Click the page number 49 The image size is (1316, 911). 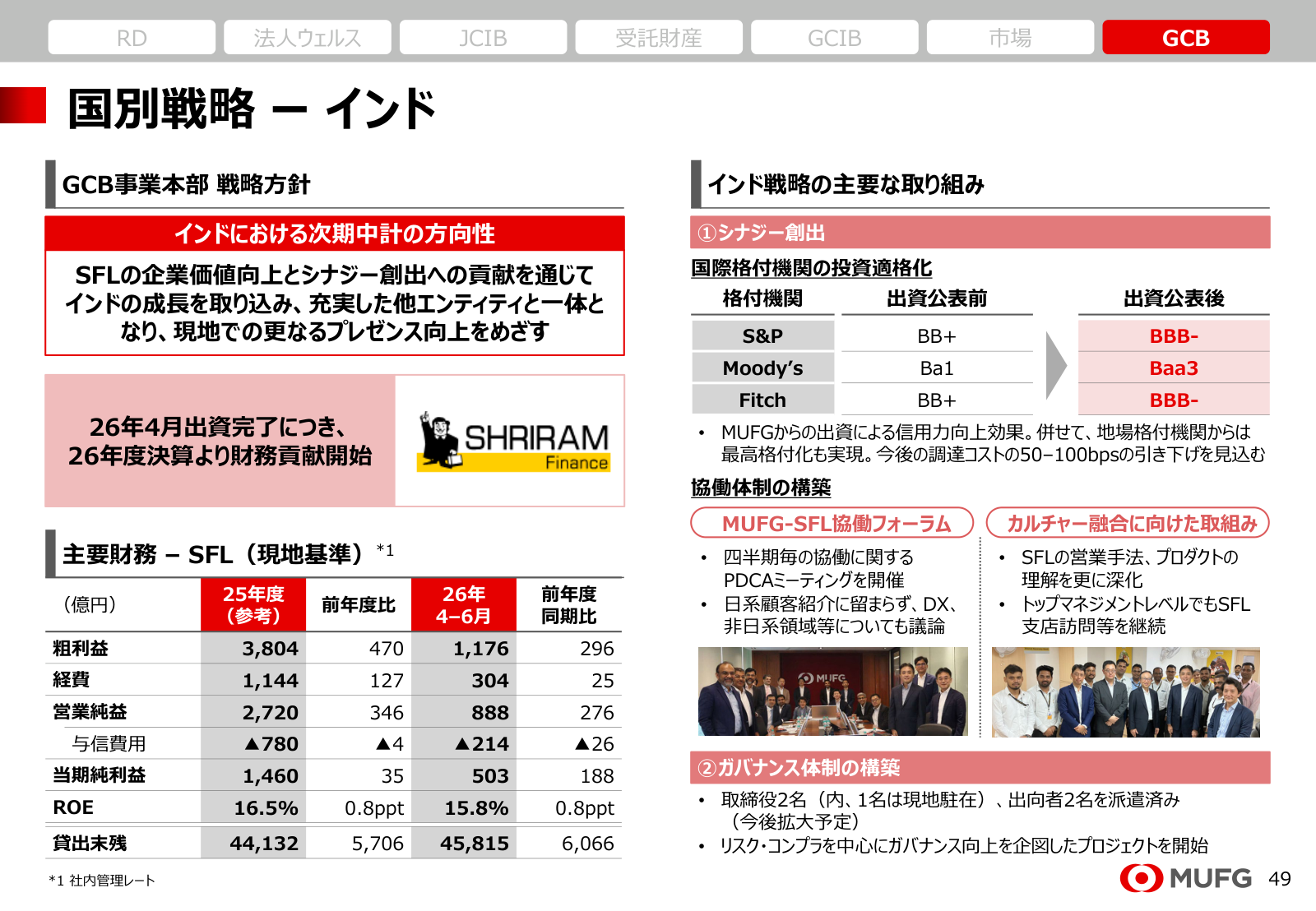coord(1280,879)
